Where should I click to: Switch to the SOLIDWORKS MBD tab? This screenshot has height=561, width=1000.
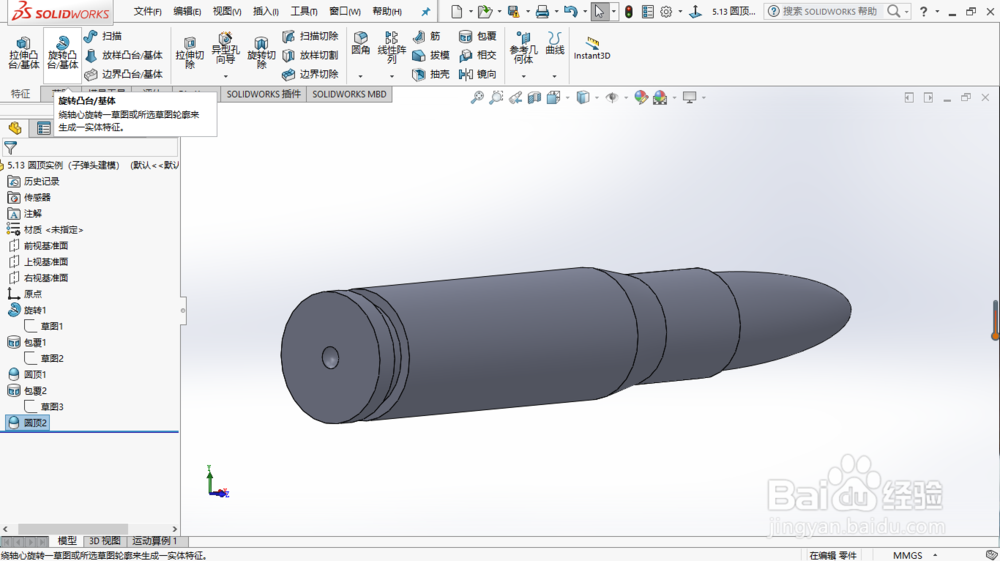point(349,94)
